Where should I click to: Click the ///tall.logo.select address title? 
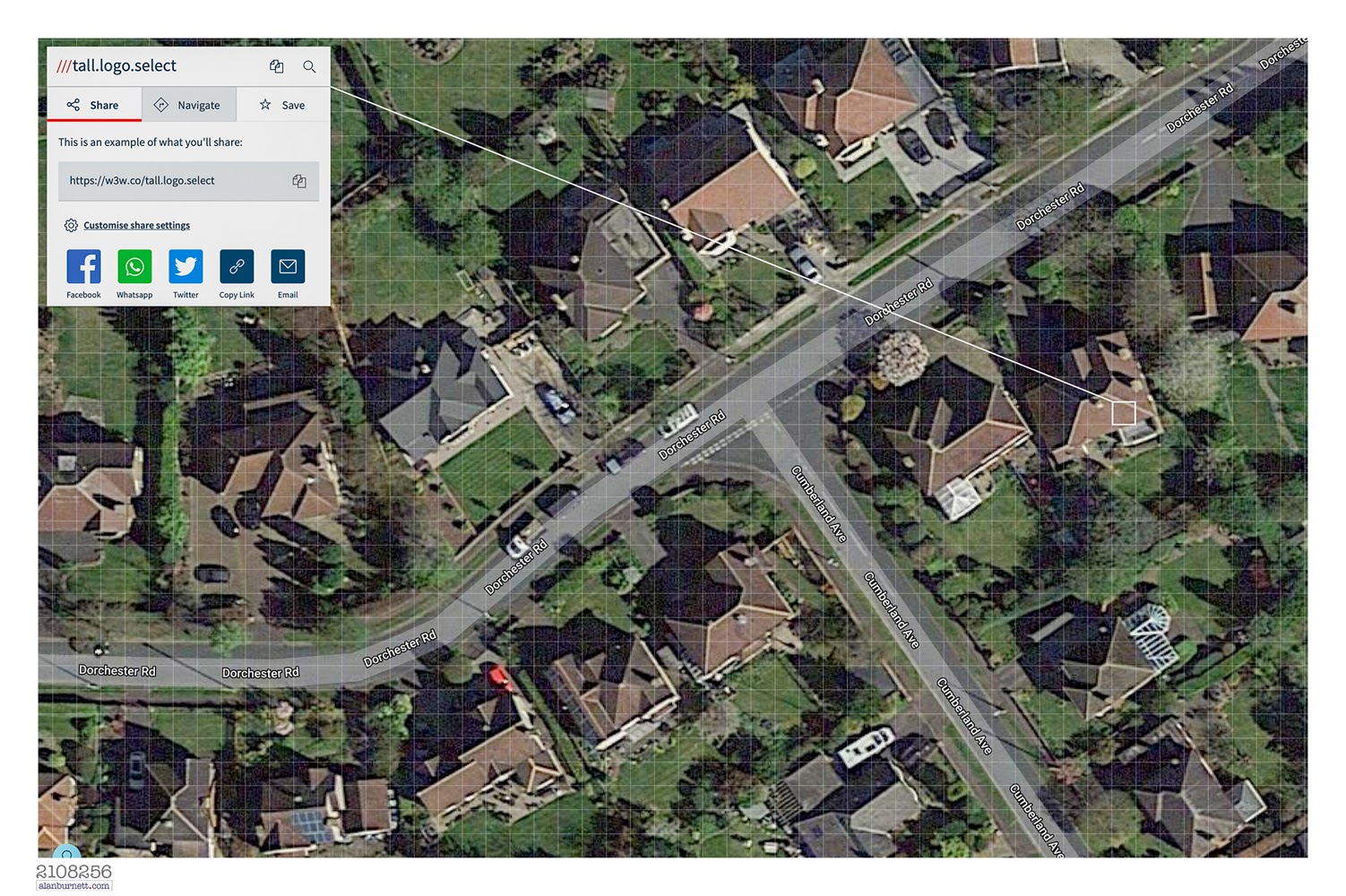click(116, 65)
